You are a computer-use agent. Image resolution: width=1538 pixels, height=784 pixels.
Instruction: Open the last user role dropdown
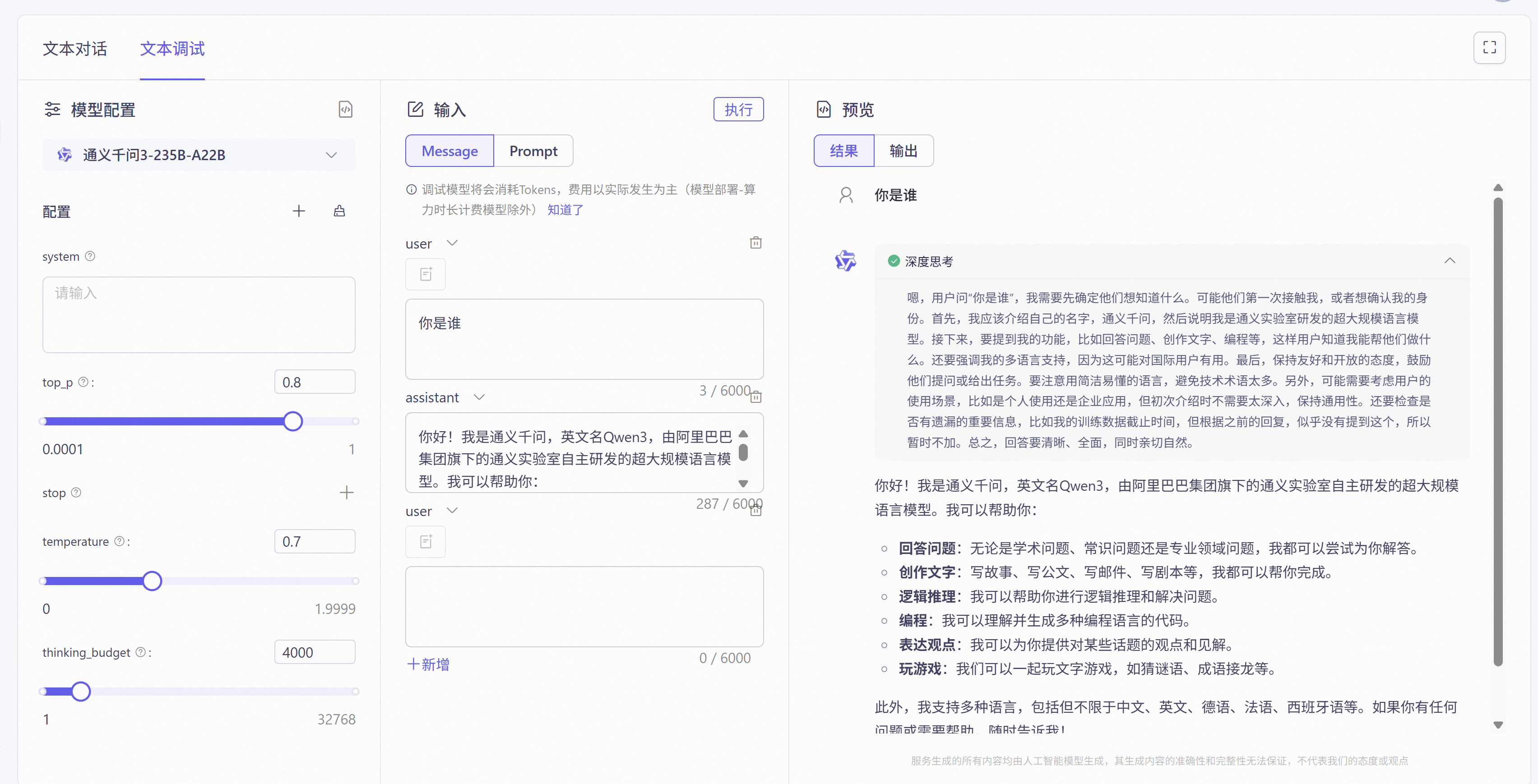click(x=452, y=511)
